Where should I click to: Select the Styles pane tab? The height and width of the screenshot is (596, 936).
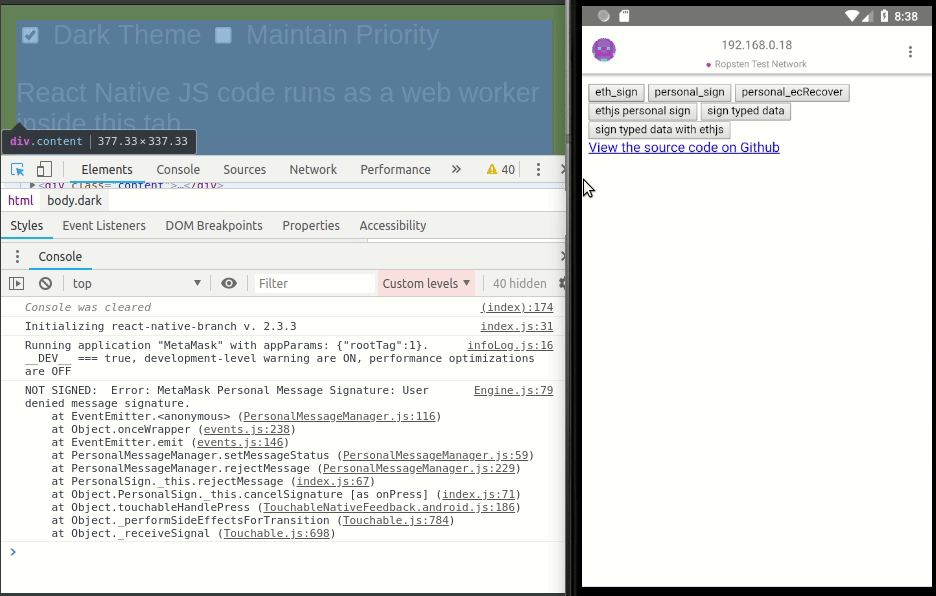pos(27,226)
